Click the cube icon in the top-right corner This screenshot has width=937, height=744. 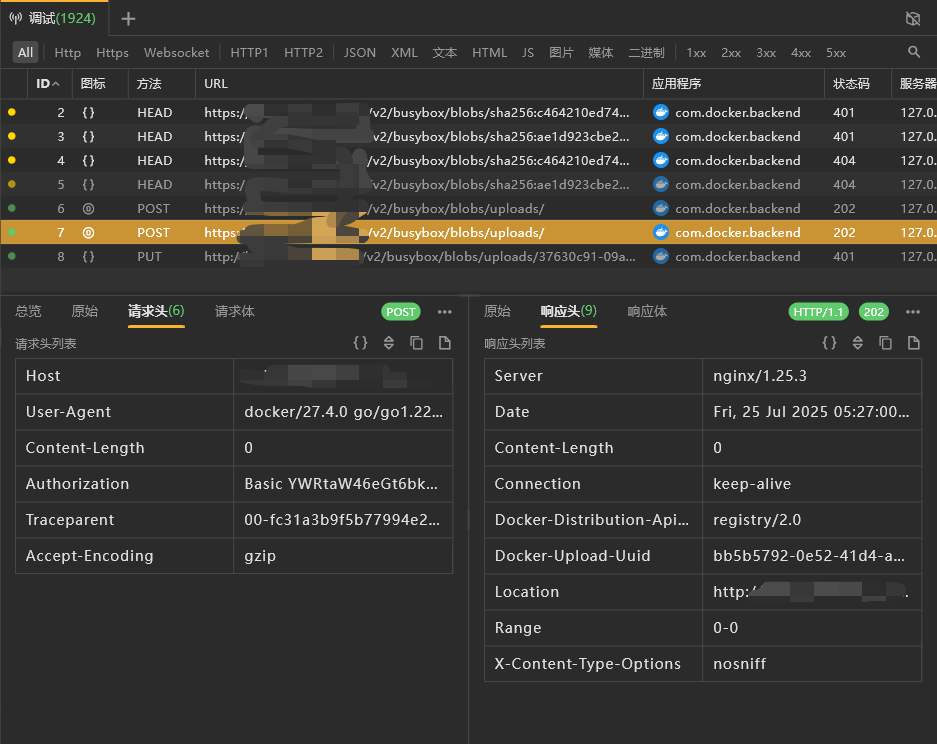(x=912, y=19)
